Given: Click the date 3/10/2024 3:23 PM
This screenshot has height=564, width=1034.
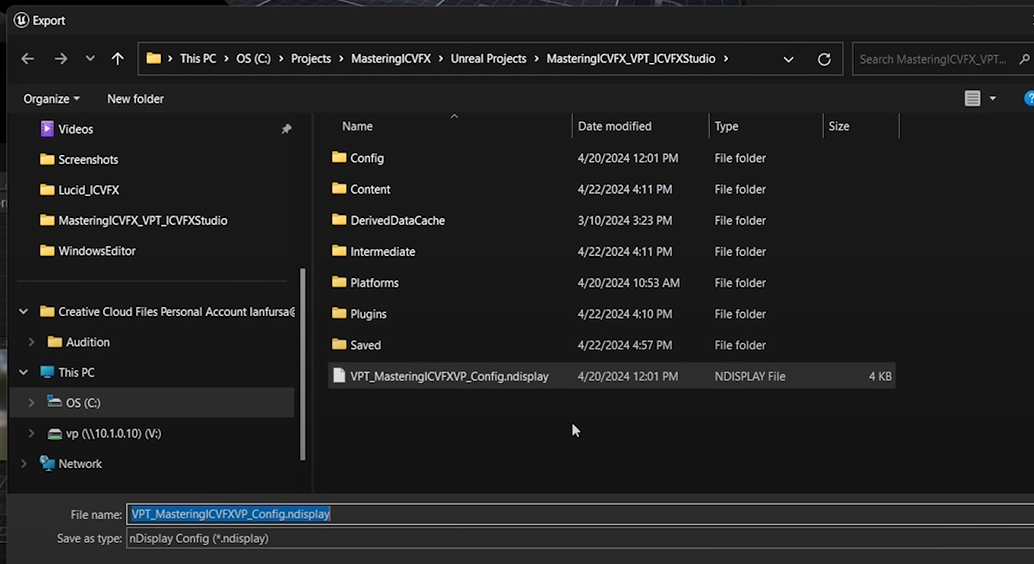Looking at the screenshot, I should pos(624,220).
